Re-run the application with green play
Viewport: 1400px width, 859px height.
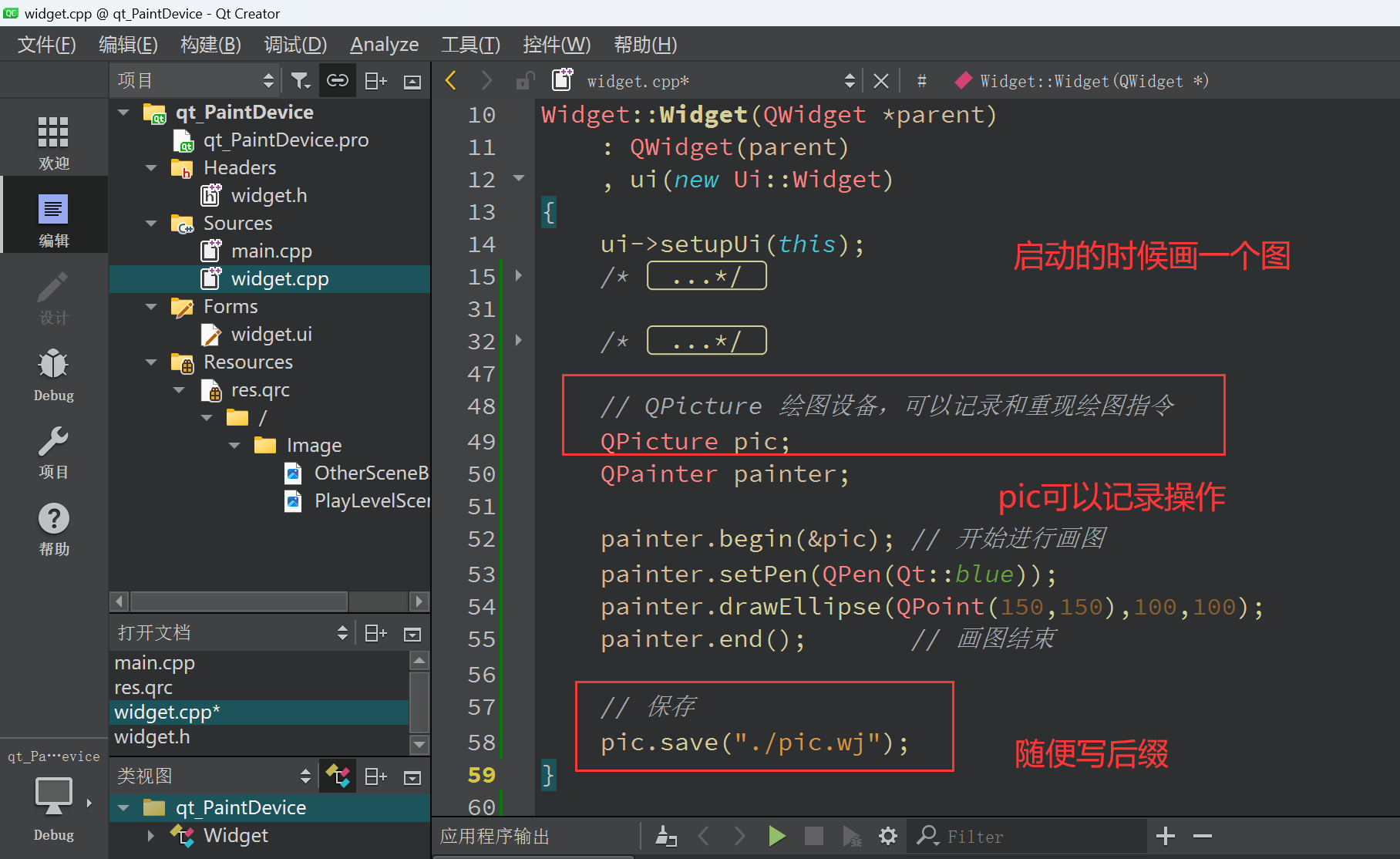[x=776, y=836]
